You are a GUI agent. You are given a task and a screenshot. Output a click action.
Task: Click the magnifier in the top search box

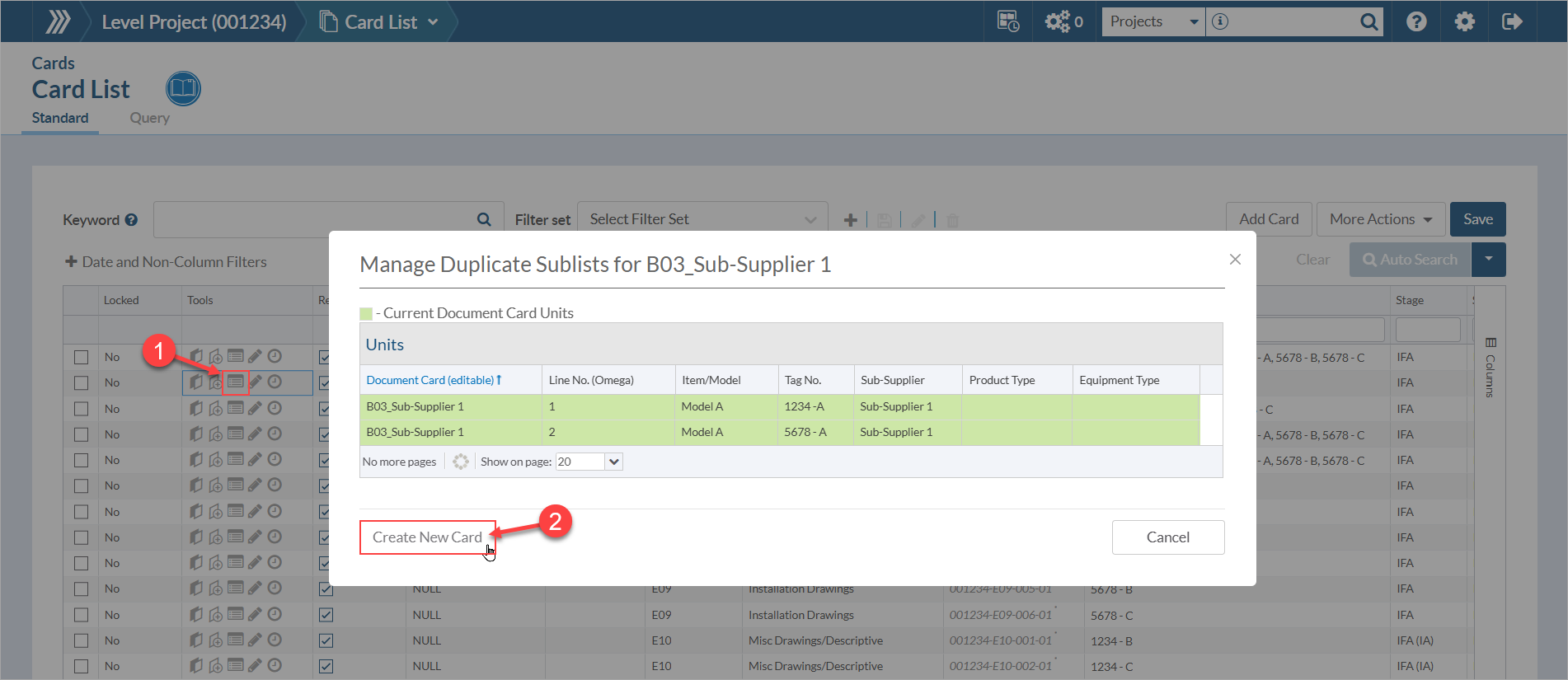[1368, 21]
